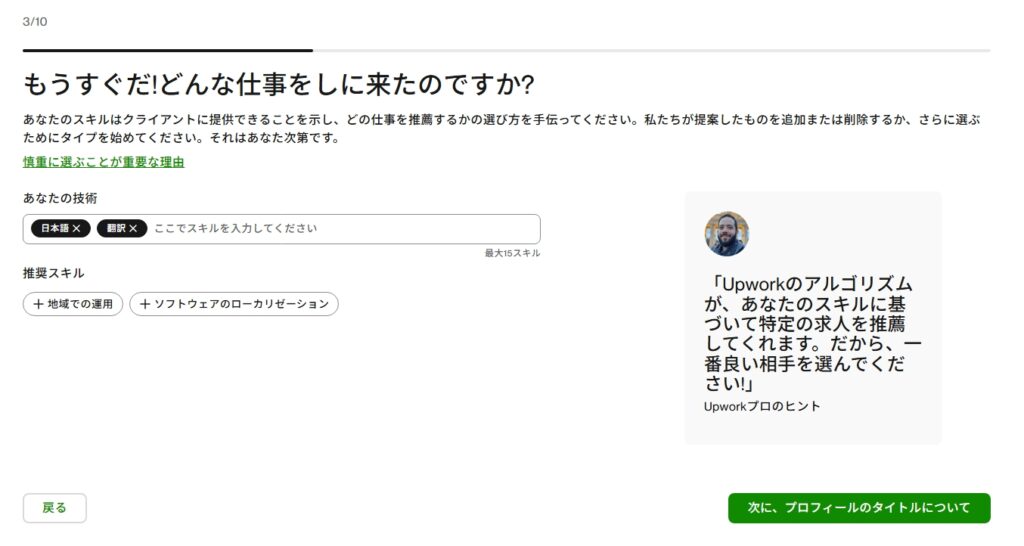Click the Upwork pro avatar photo
Screen dimensions: 1024x546
click(x=726, y=234)
